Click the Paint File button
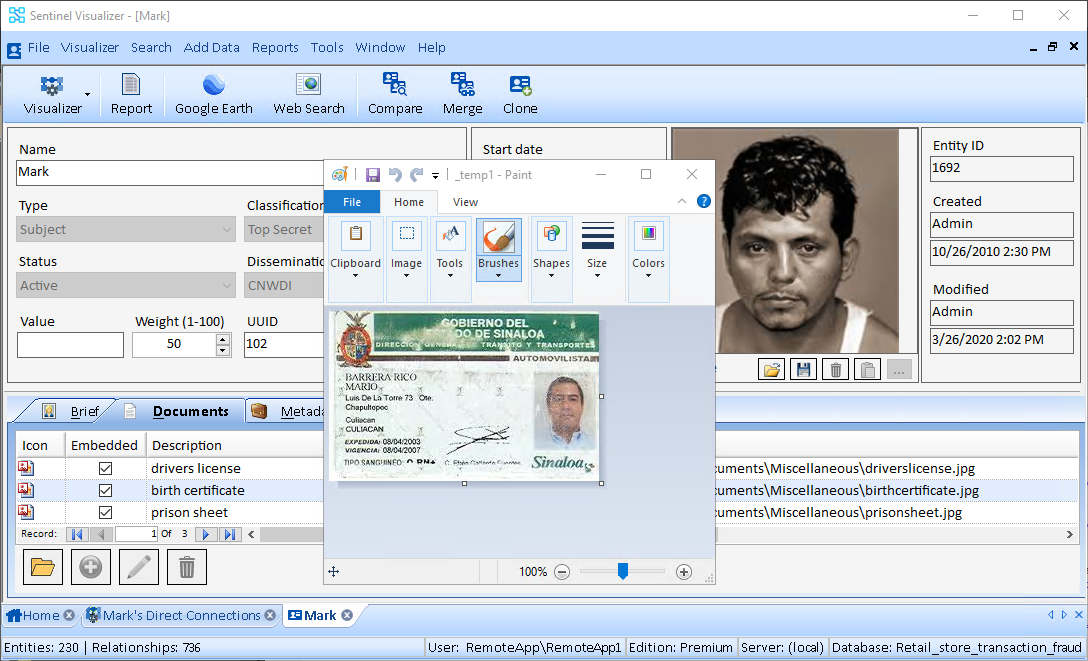The width and height of the screenshot is (1088, 661). tap(352, 202)
